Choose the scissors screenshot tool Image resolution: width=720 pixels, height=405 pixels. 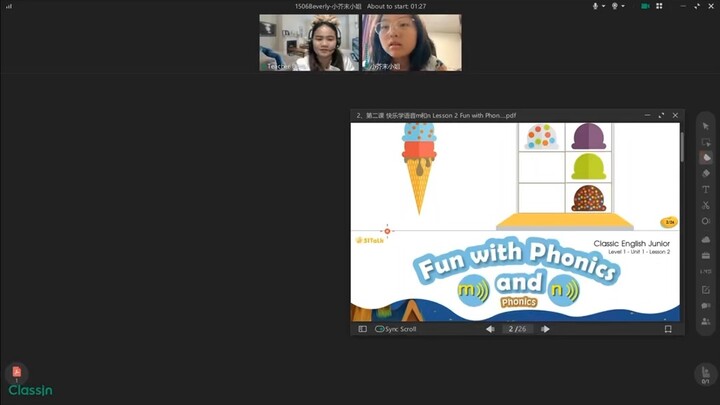click(x=706, y=205)
